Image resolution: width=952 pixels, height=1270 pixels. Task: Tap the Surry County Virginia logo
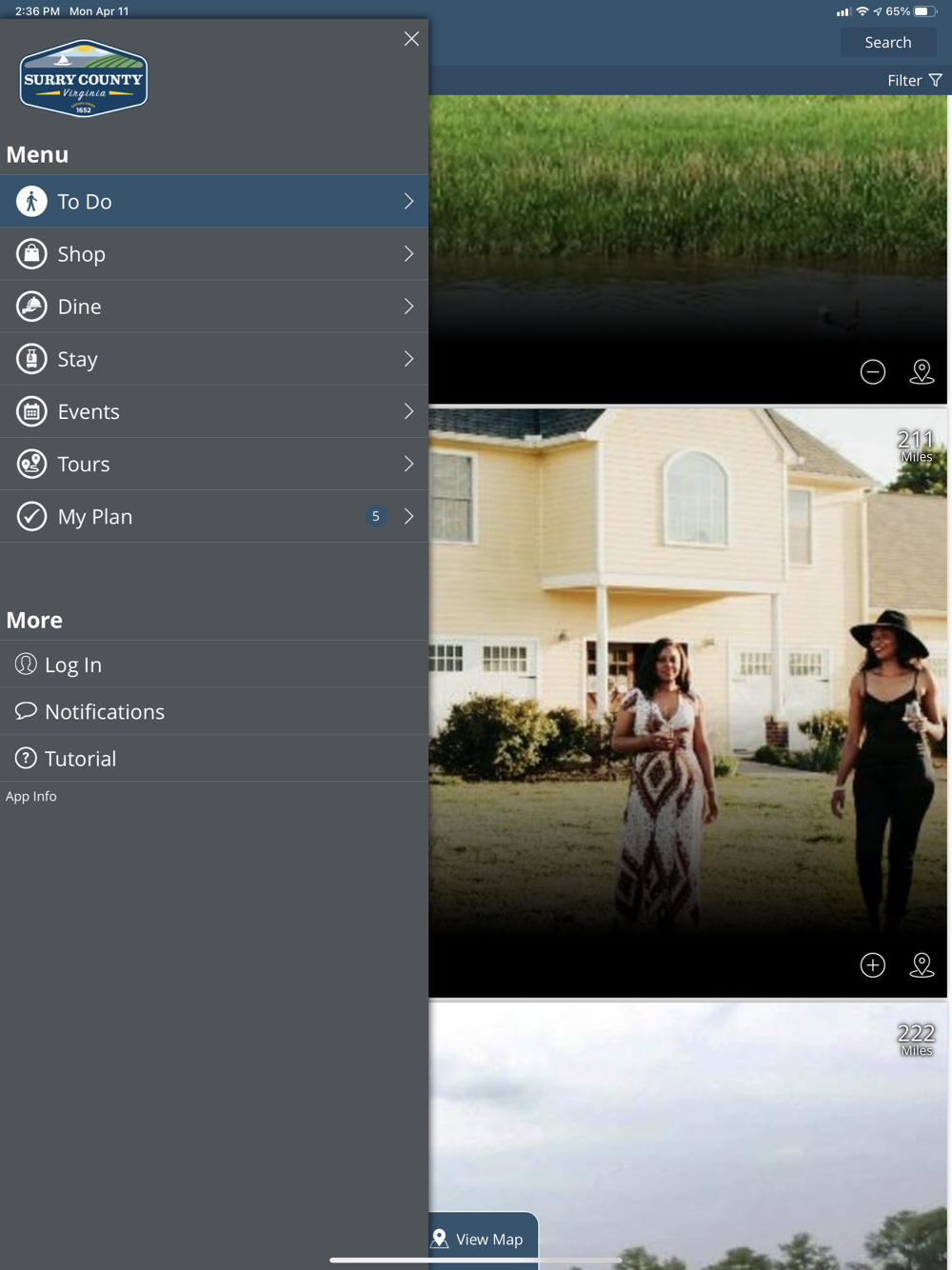pyautogui.click(x=84, y=78)
